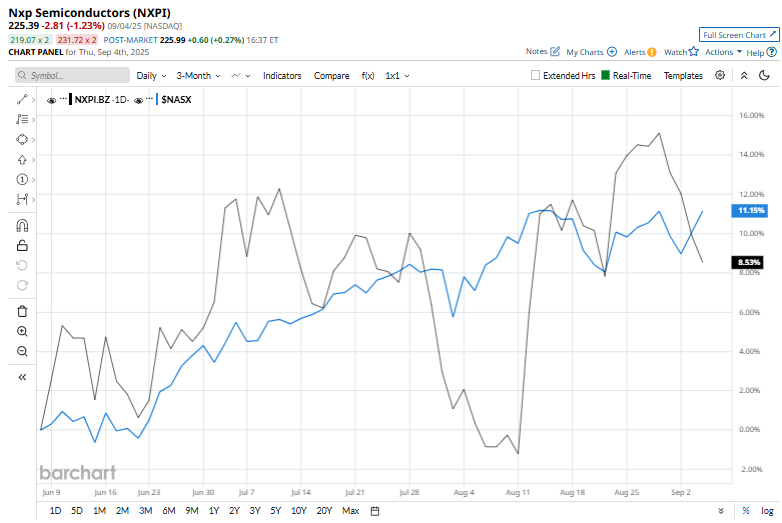Screen dimensions: 782x523
Task: Open Notes edit icon
Action: 555,51
